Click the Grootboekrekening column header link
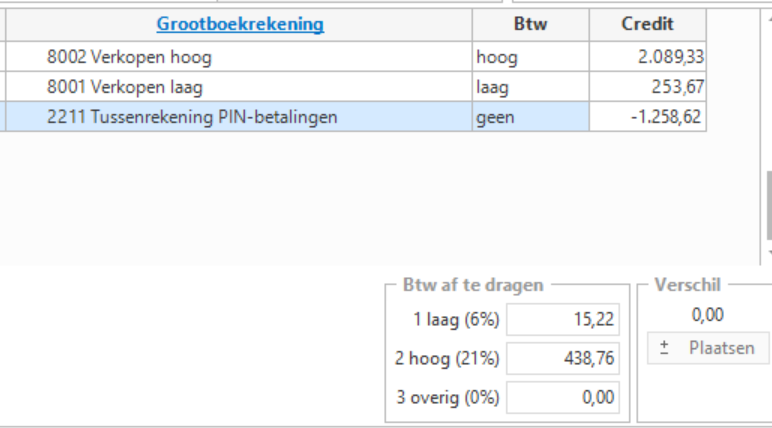Screen dimensions: 772x428 point(240,24)
